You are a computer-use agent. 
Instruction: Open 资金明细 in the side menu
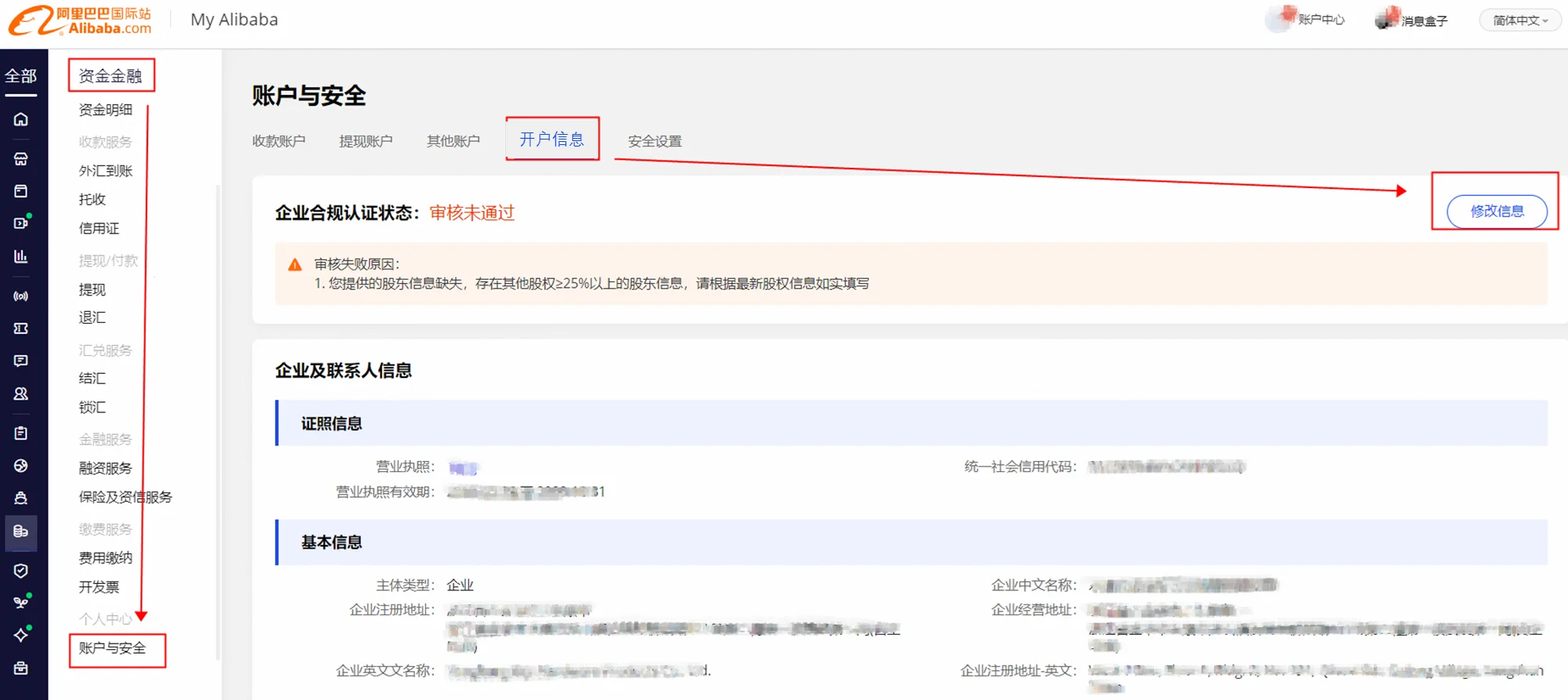pos(106,110)
